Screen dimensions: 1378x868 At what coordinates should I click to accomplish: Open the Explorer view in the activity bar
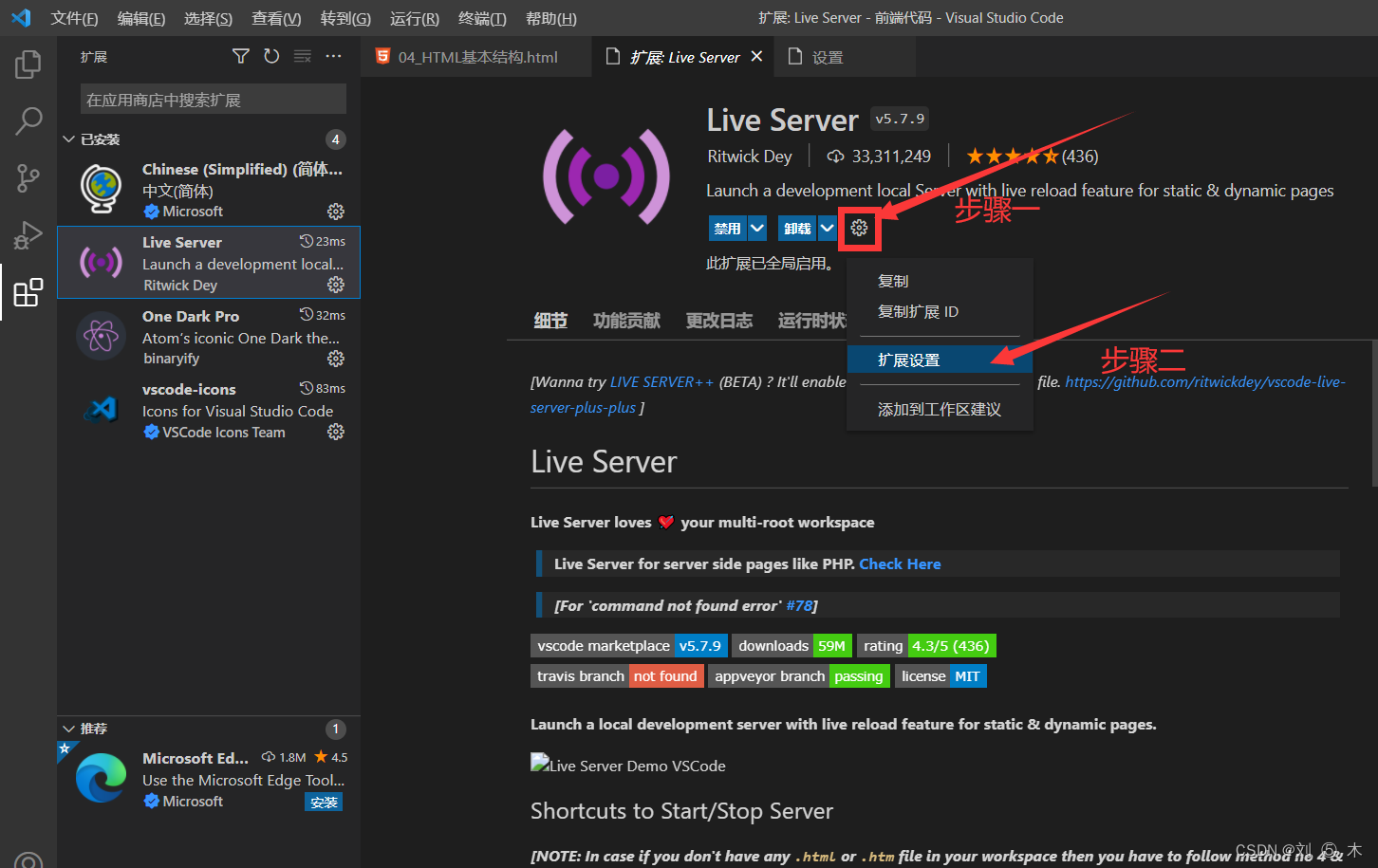pos(28,64)
